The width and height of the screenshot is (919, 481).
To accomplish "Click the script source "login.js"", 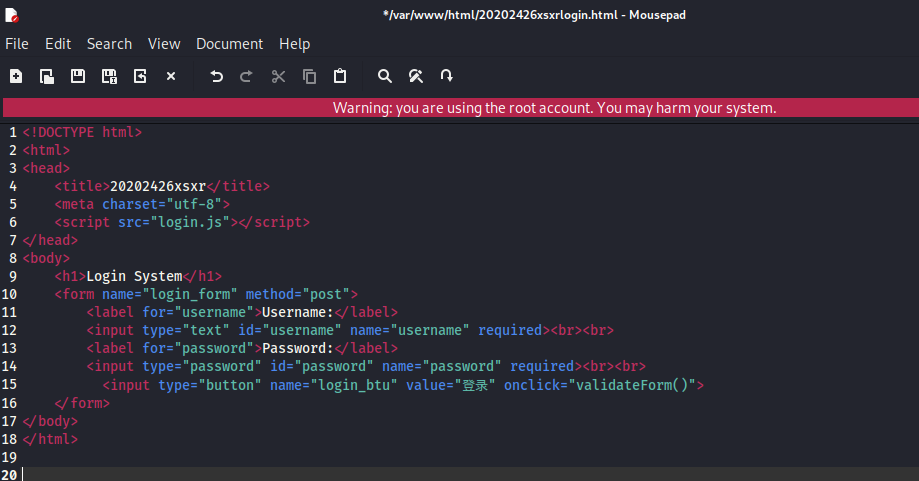I will point(190,223).
